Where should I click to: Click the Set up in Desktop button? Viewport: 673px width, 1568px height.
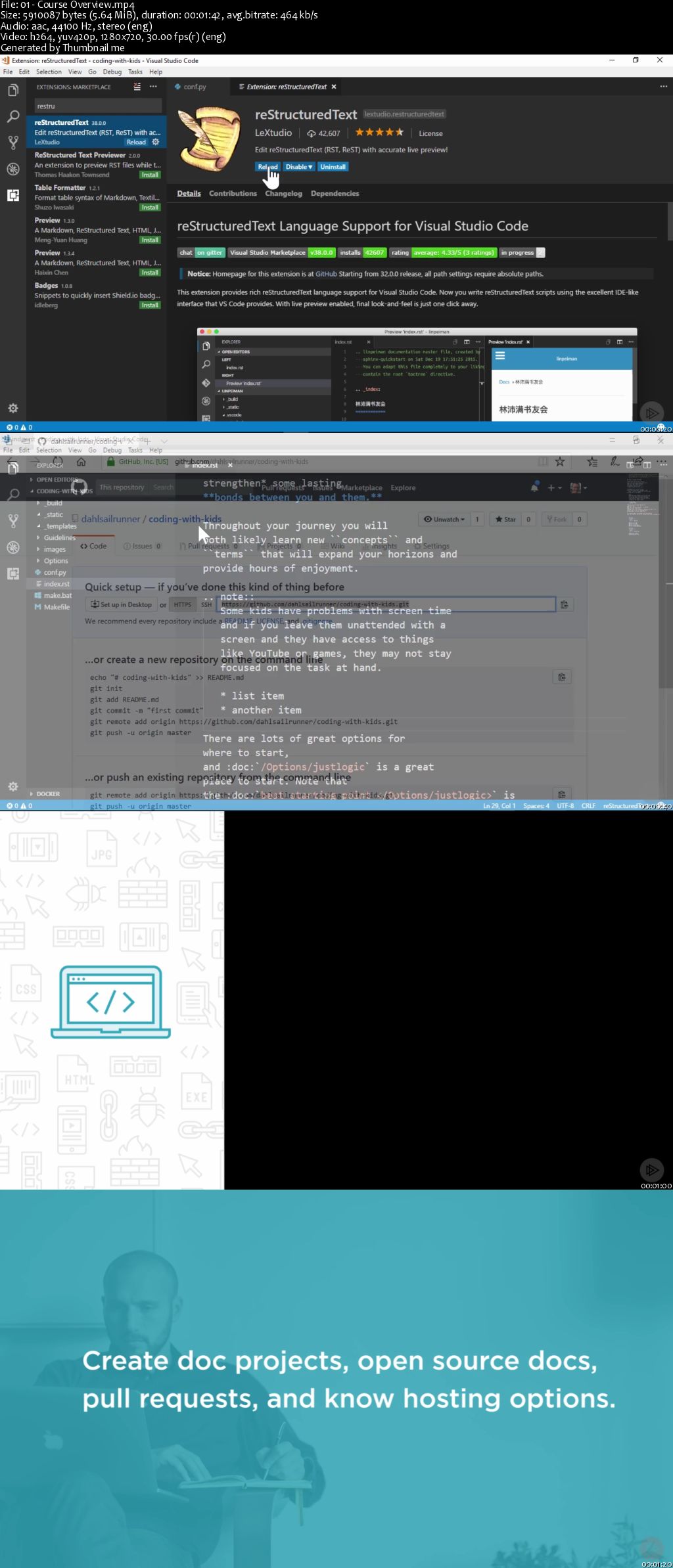click(x=121, y=604)
